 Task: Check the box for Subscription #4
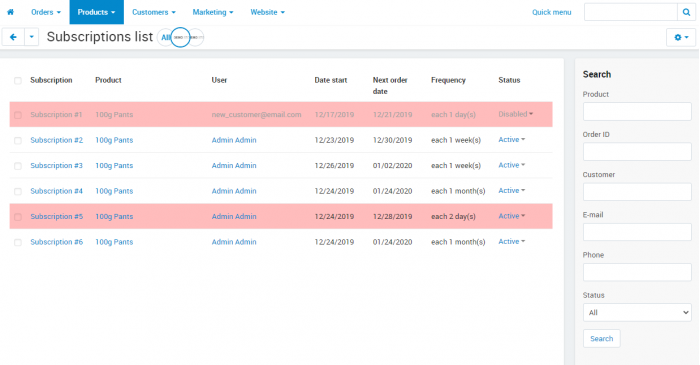click(x=18, y=191)
